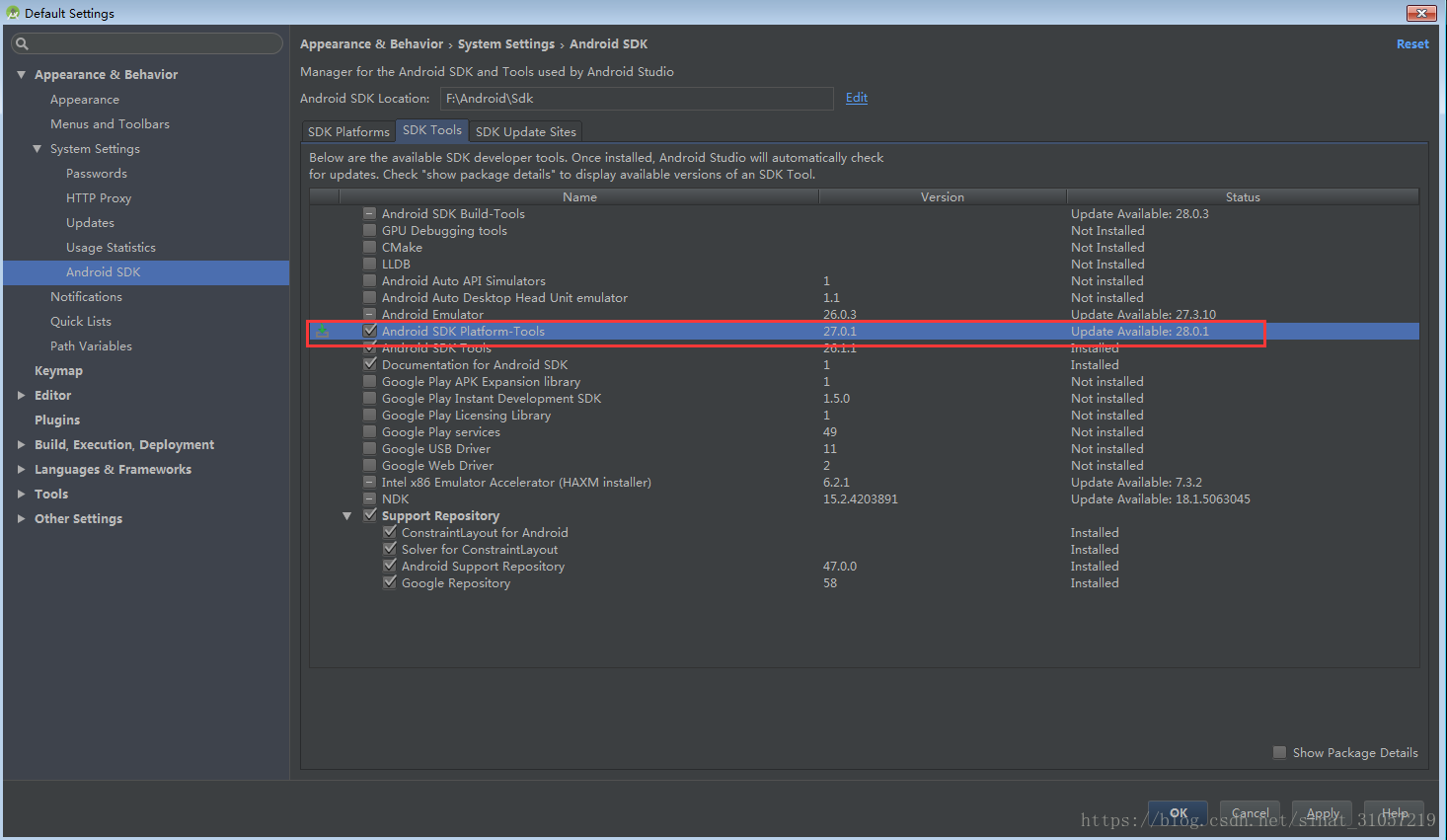The image size is (1447, 840).
Task: Click 'Update Available: 28.0.3' status
Action: [1140, 214]
